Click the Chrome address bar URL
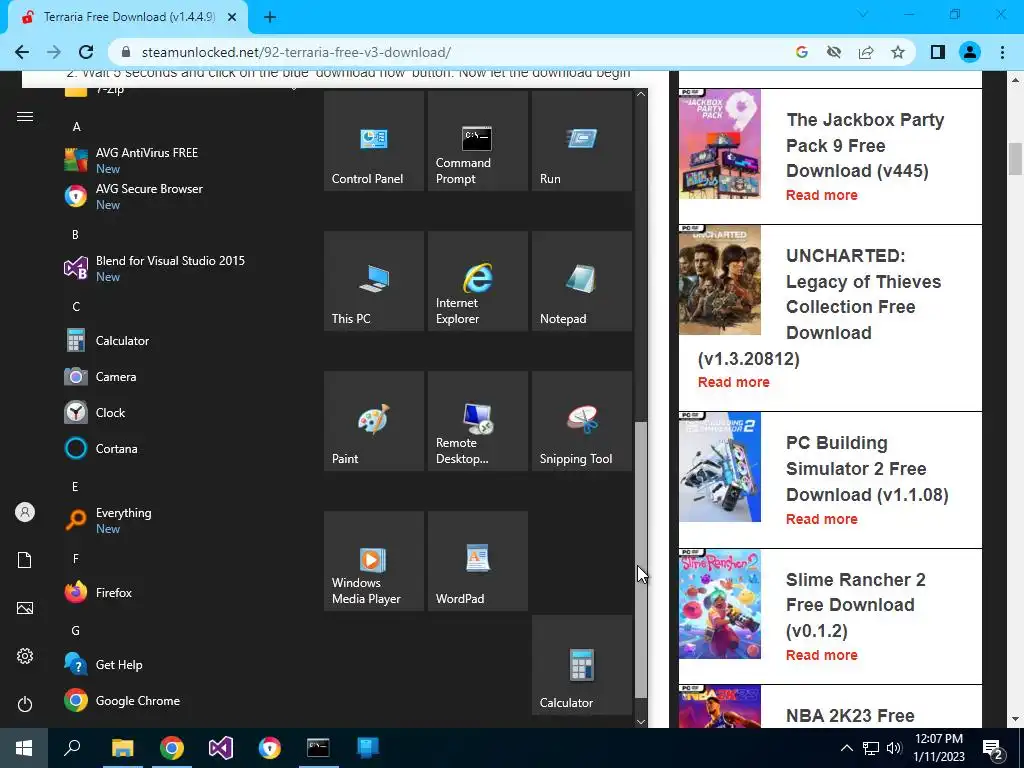 click(296, 52)
